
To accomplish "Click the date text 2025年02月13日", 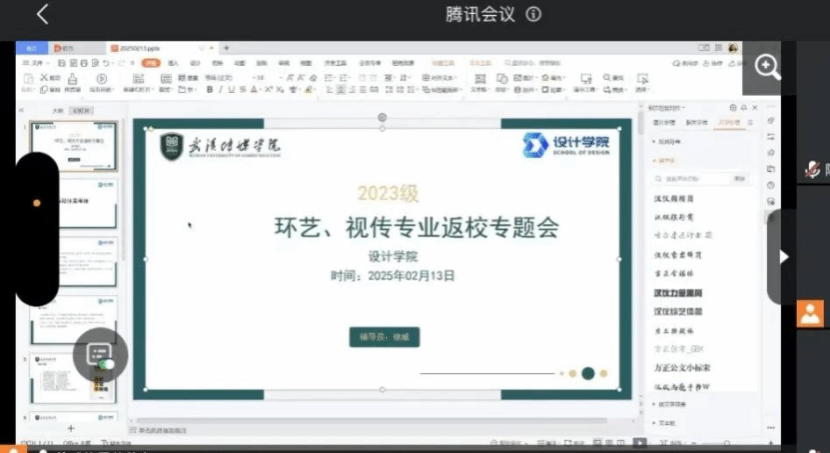I will pos(411,276).
